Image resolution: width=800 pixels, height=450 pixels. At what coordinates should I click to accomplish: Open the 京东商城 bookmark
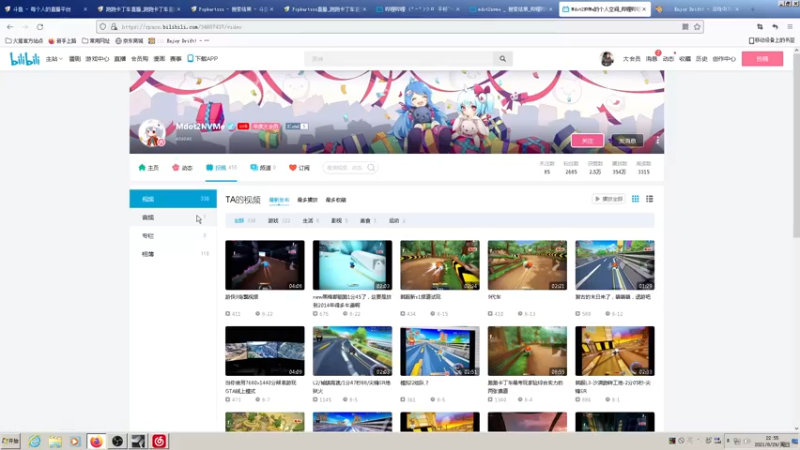129,41
